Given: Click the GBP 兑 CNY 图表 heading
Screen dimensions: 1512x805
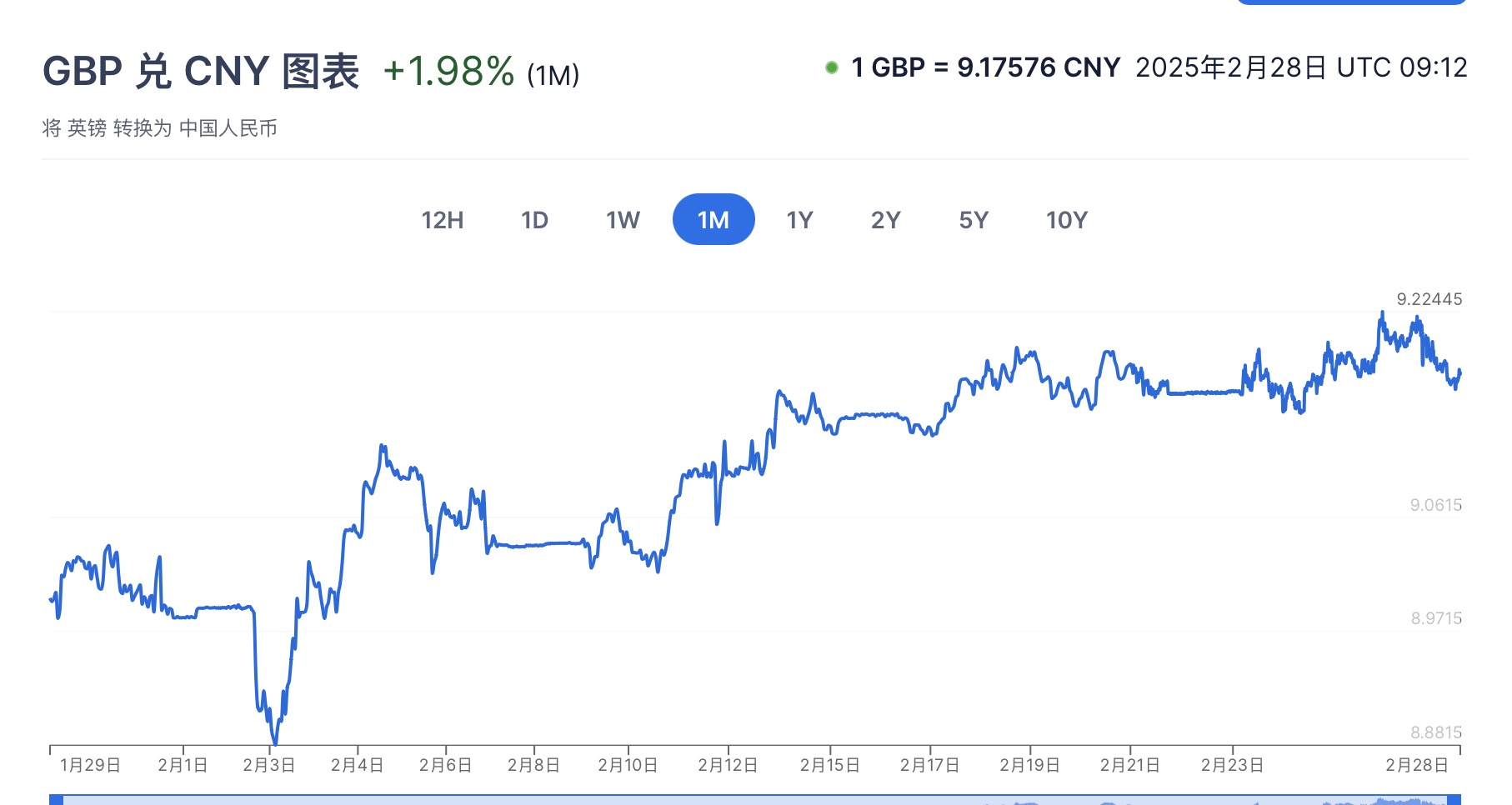Looking at the screenshot, I should (x=201, y=72).
